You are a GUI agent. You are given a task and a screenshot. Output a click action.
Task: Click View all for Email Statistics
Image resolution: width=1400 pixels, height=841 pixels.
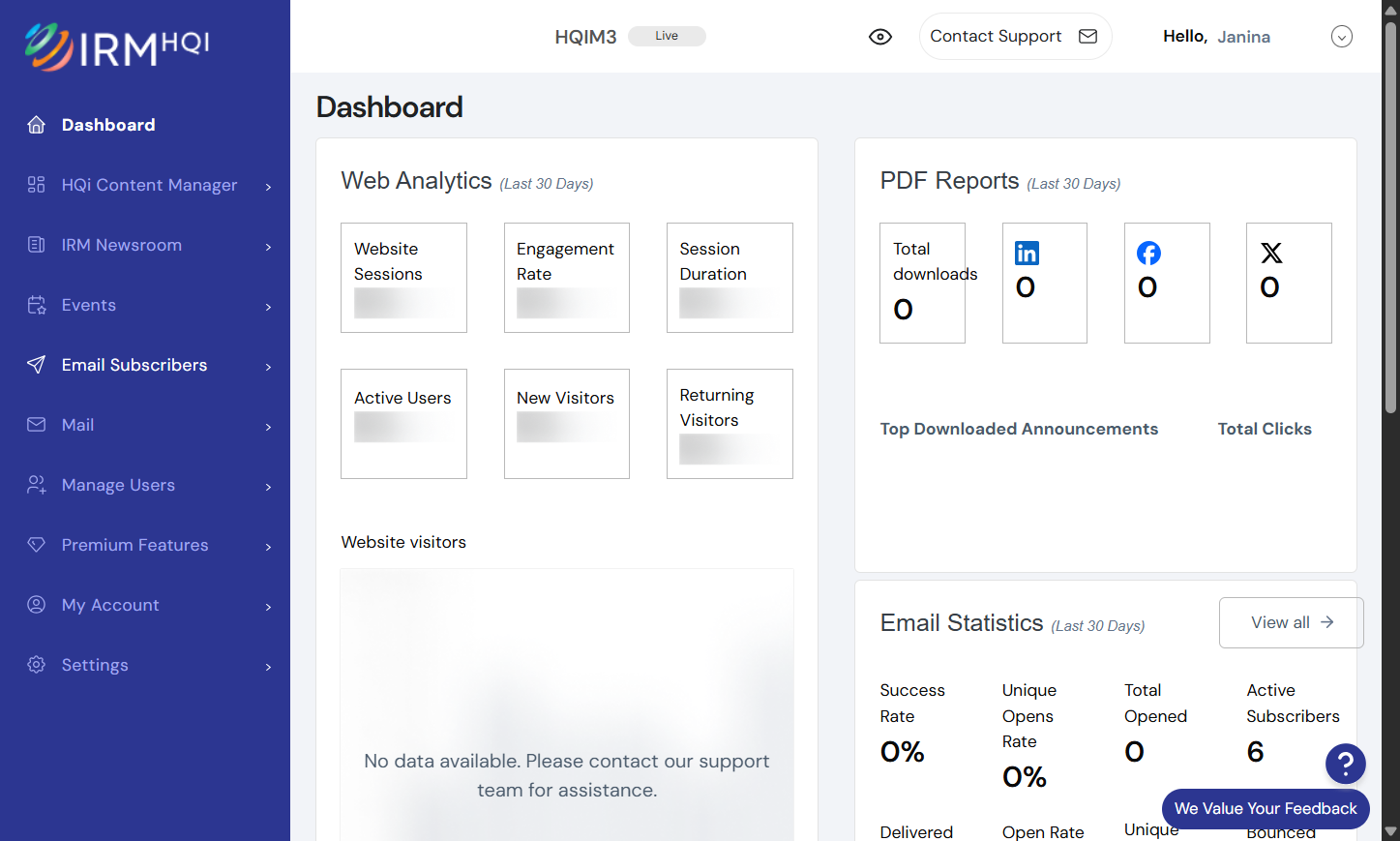click(x=1292, y=622)
